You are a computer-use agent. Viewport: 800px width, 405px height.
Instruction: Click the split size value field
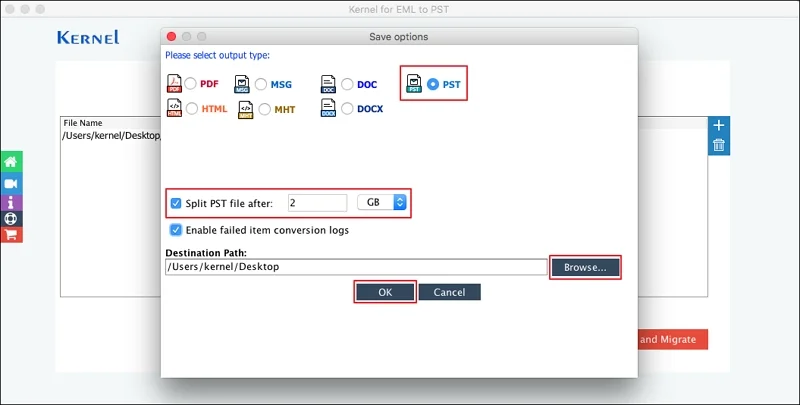317,202
